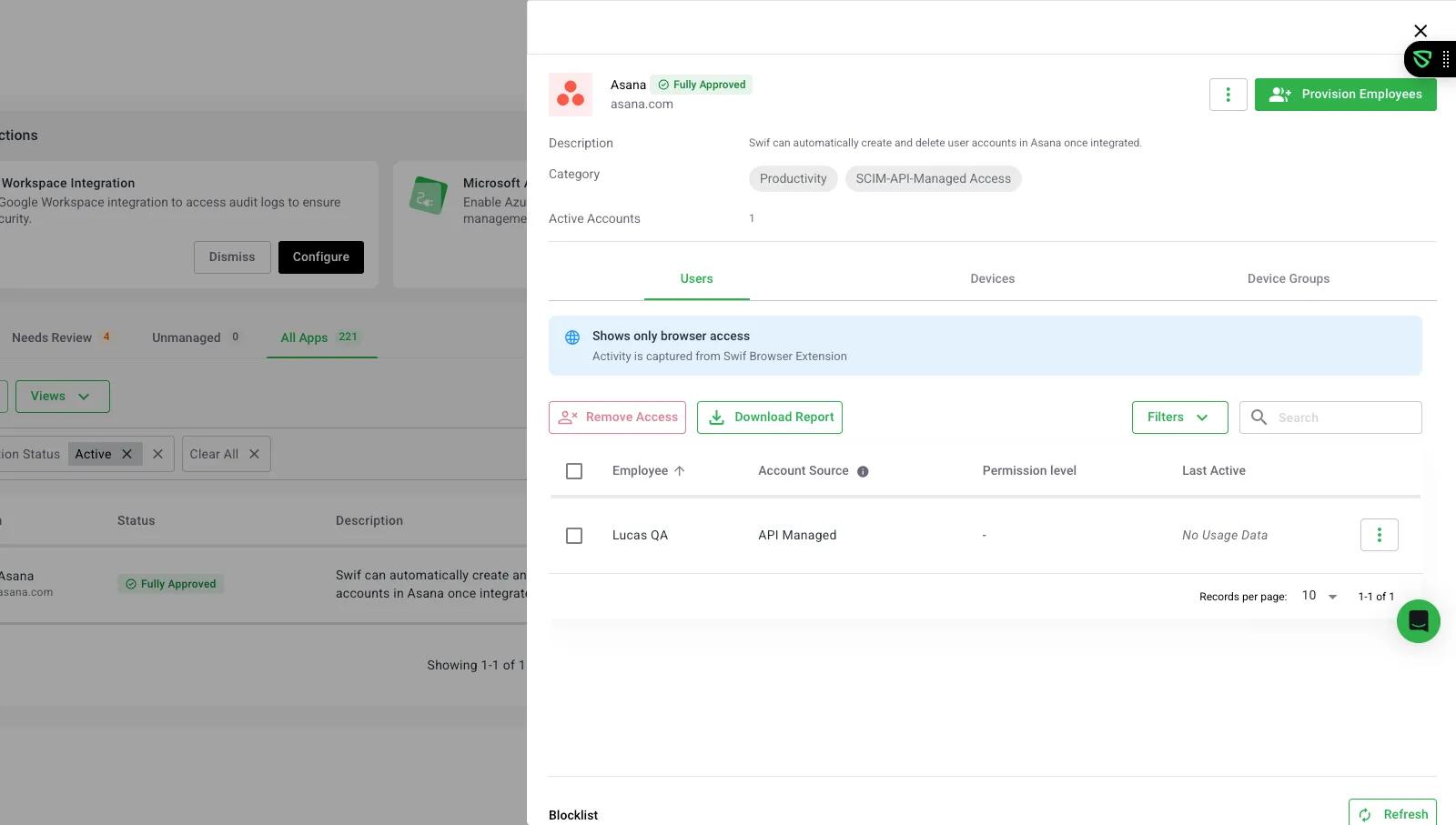The width and height of the screenshot is (1456, 825).
Task: Open the Records per page dropdown
Action: pos(1319,596)
